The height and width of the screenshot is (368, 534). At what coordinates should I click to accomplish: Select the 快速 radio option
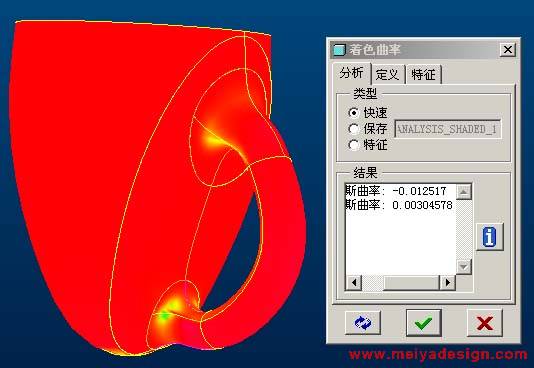(x=354, y=112)
